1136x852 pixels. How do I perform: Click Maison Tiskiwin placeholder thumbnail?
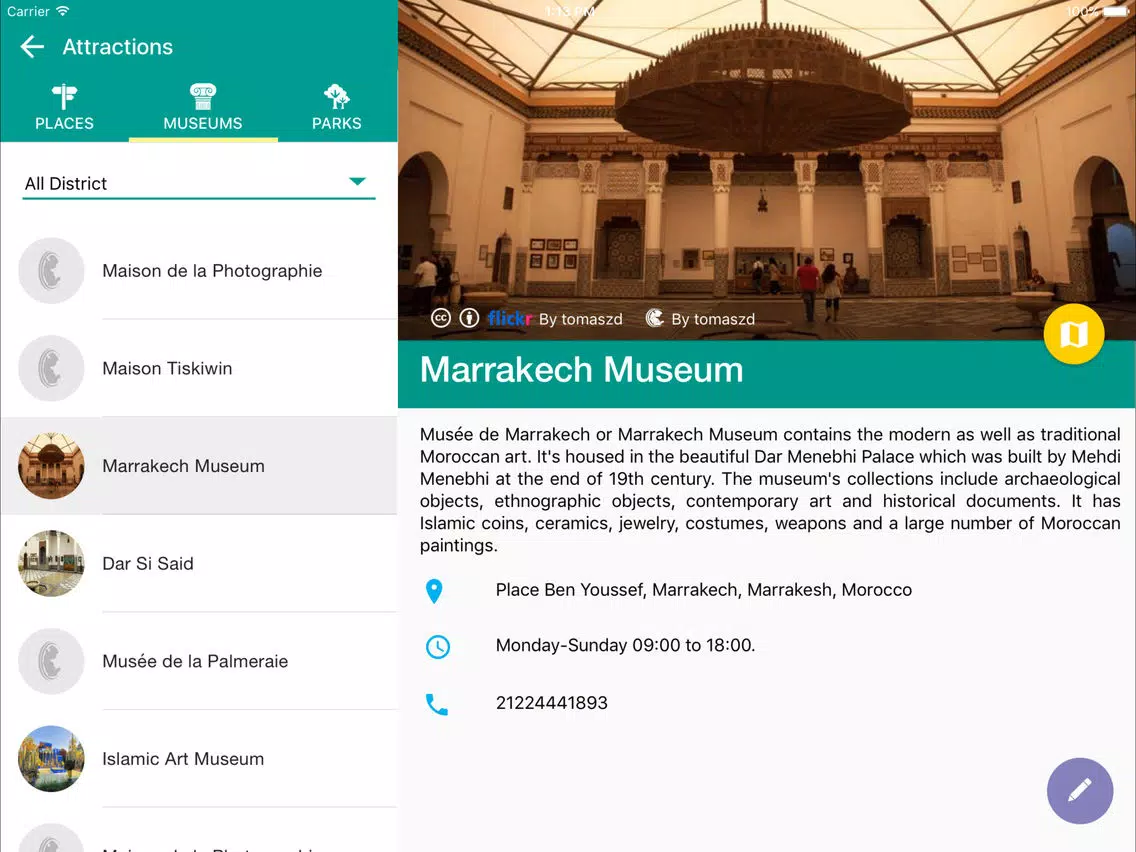[51, 368]
